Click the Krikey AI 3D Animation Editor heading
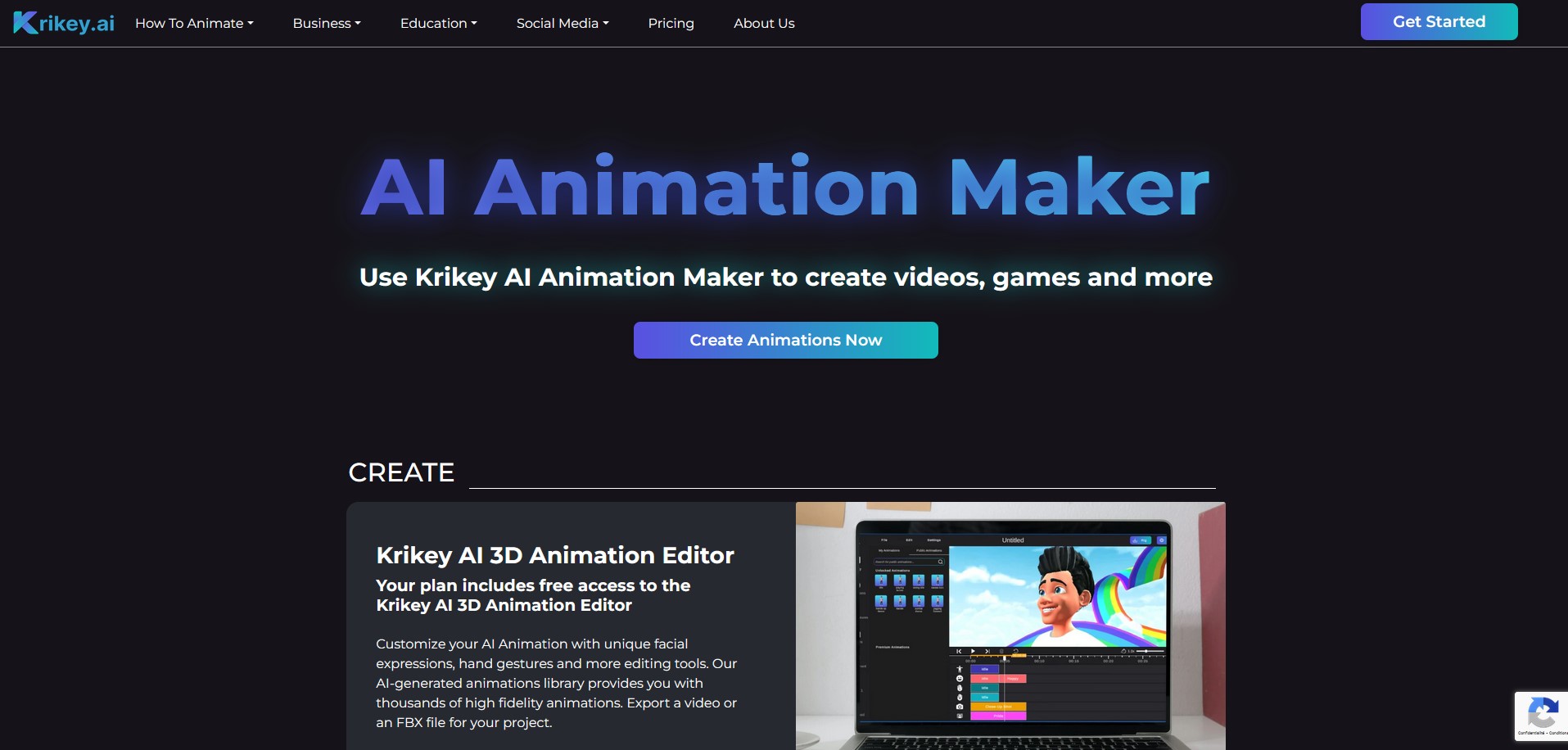This screenshot has width=1568, height=750. (x=555, y=555)
